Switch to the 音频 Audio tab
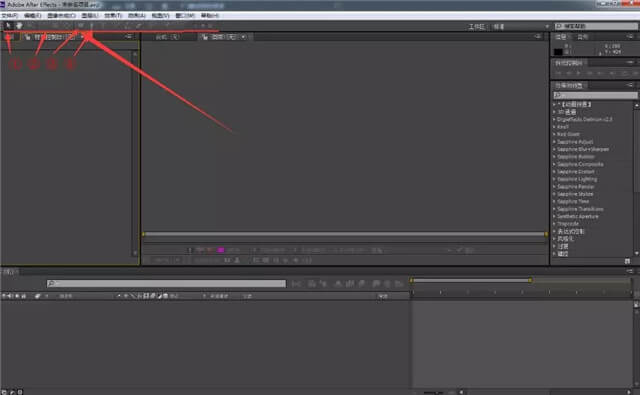The image size is (640, 395). 582,37
